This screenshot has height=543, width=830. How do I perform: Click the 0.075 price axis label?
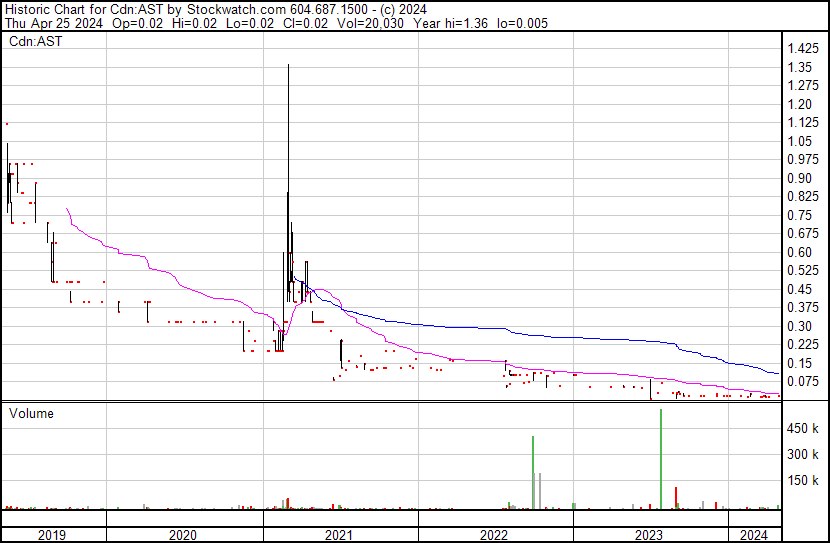pos(801,381)
